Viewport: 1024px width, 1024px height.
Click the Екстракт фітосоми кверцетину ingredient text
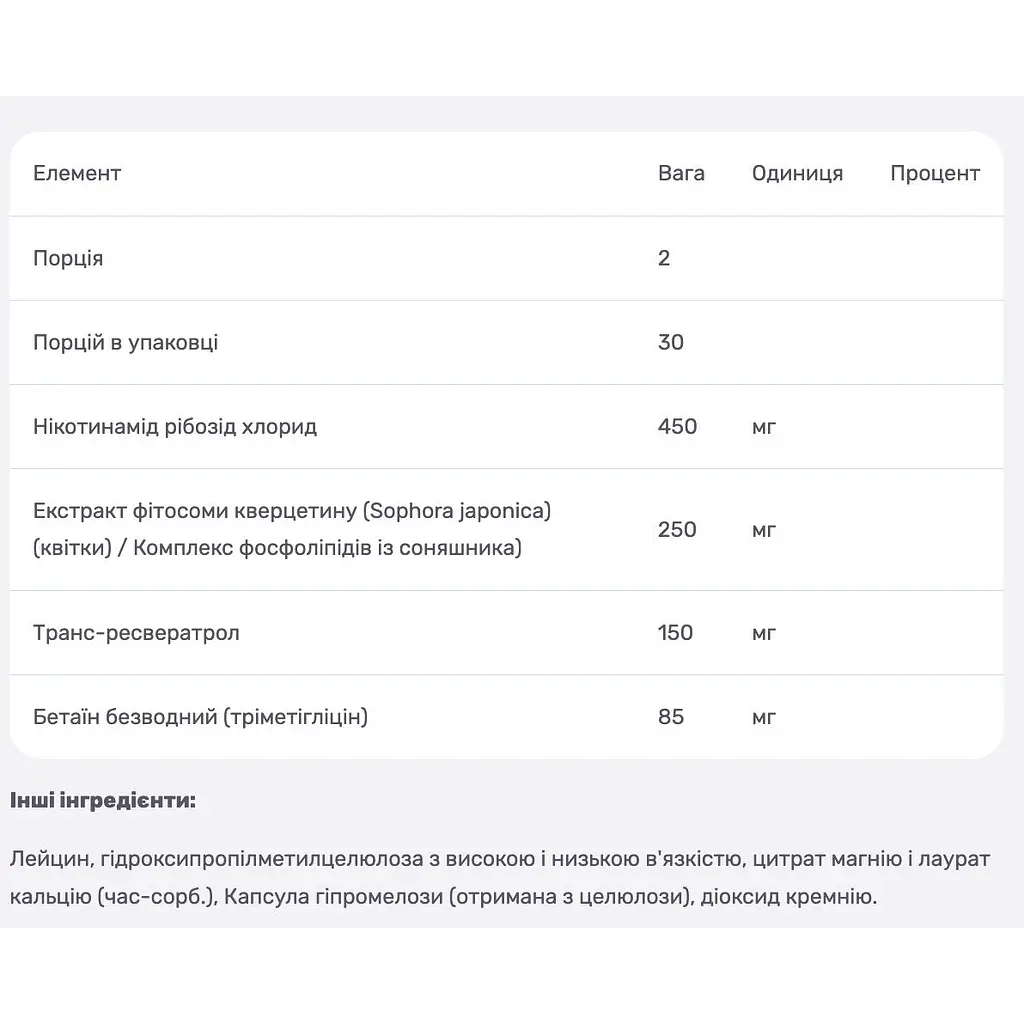point(292,530)
